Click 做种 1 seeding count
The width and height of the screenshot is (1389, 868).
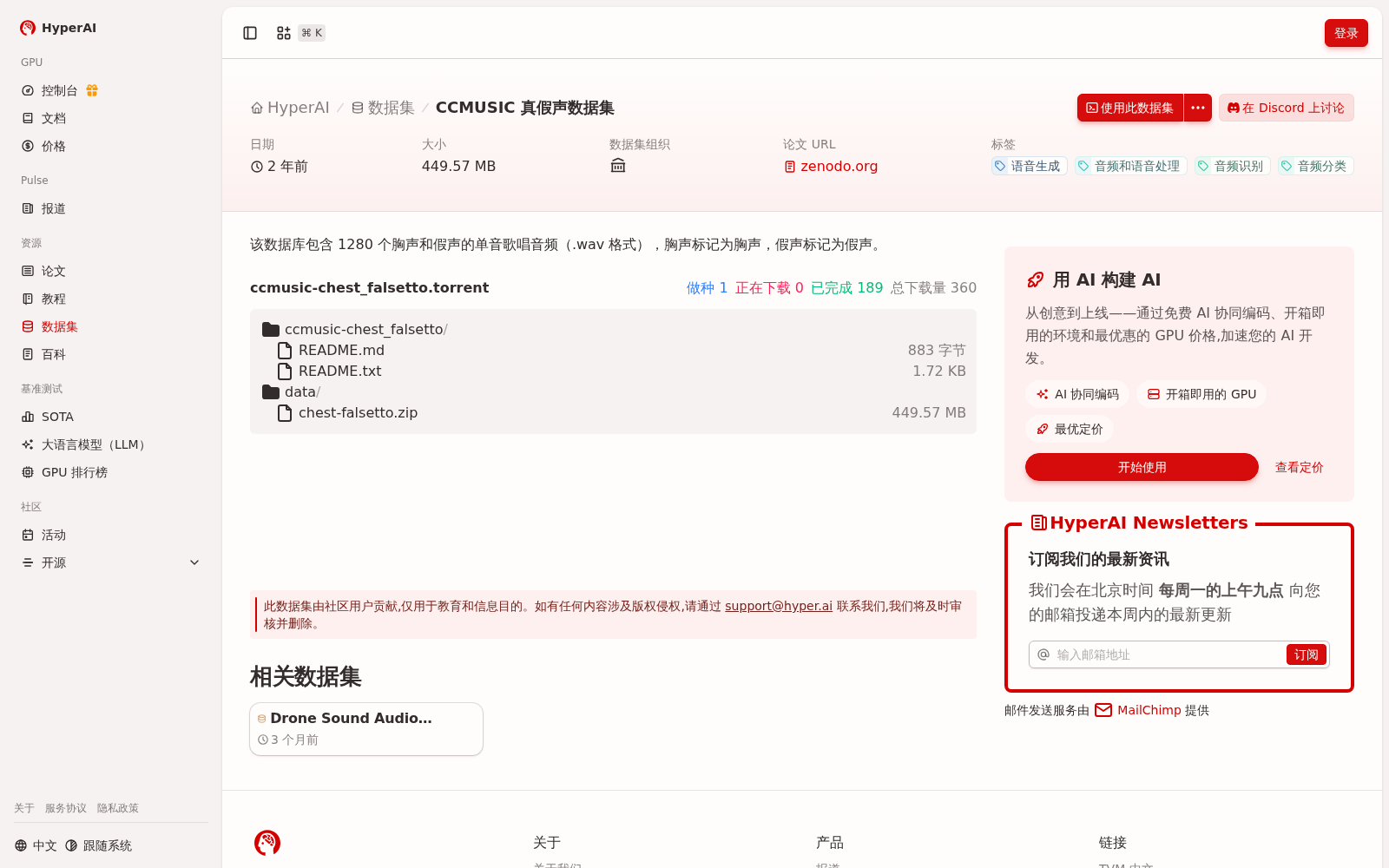(x=707, y=287)
